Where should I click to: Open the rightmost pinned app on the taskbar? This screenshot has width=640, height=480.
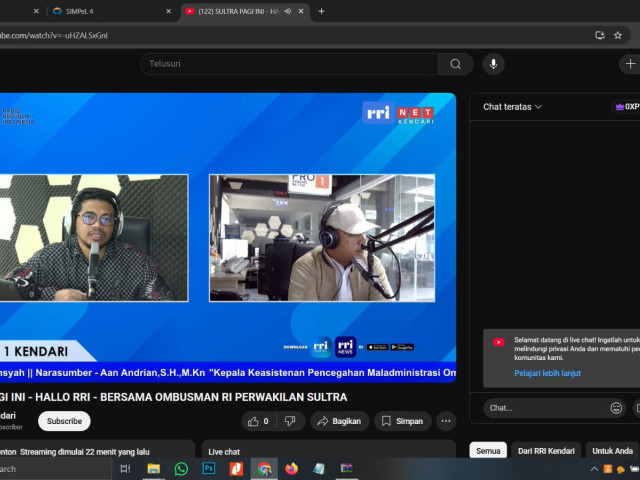pos(347,469)
